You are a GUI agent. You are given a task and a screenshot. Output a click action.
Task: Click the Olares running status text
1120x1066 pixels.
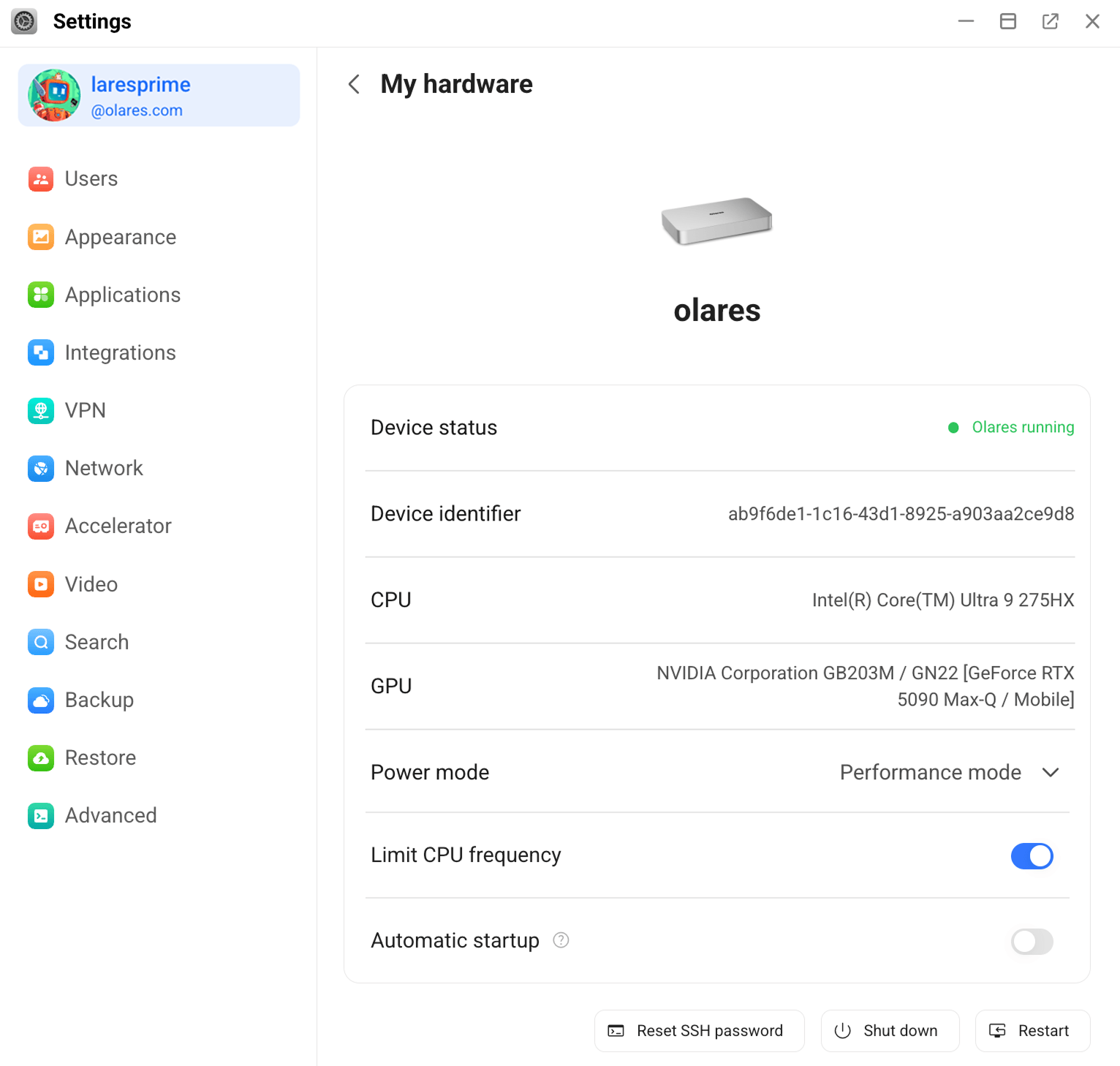(x=1023, y=427)
